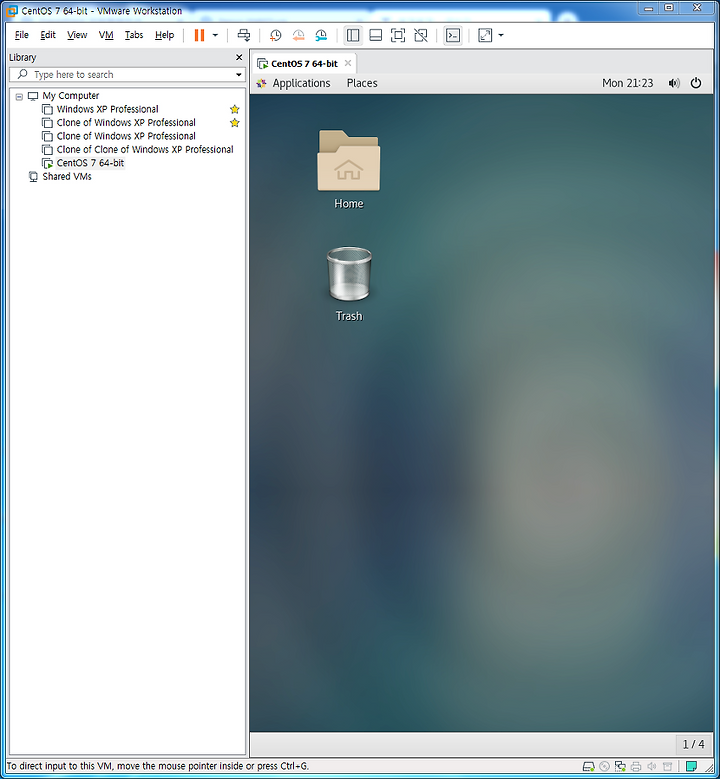This screenshot has width=720, height=779.
Task: Revert the VM to the previous snapshot
Action: point(298,35)
